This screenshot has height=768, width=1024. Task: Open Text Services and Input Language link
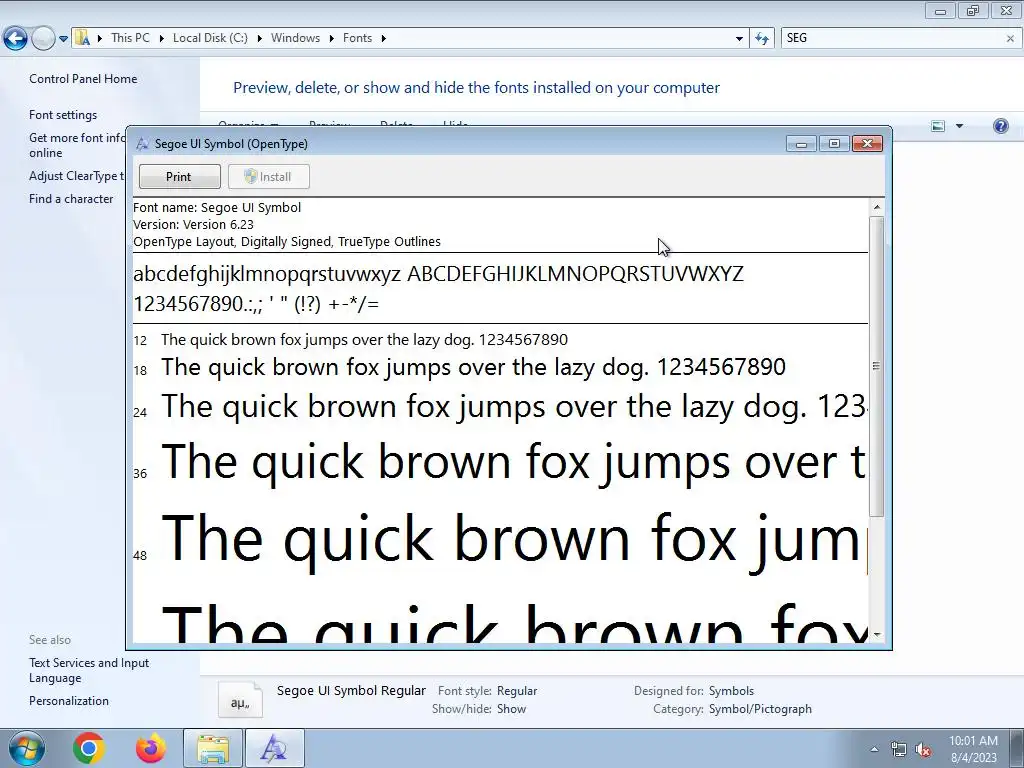click(x=89, y=670)
